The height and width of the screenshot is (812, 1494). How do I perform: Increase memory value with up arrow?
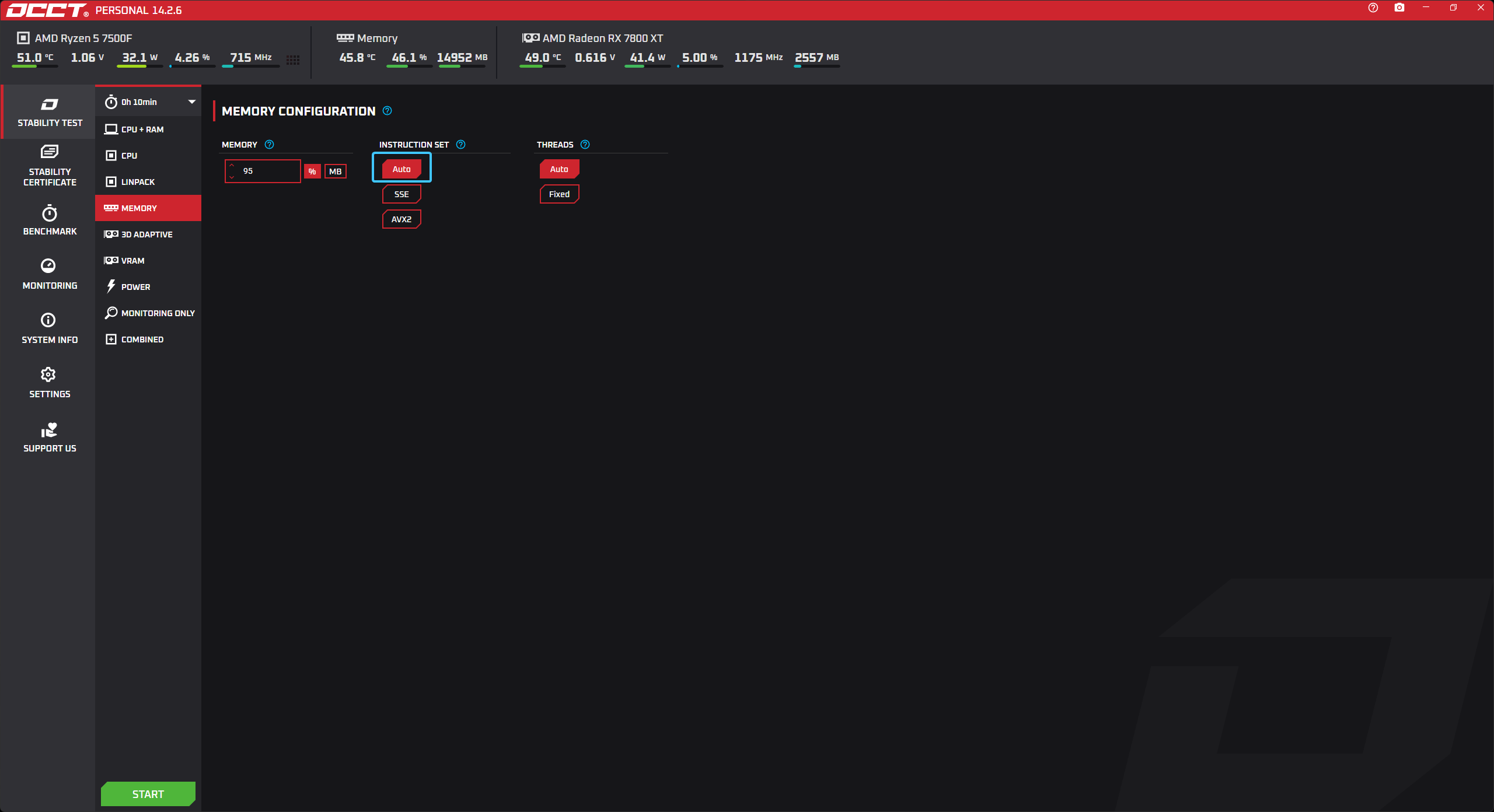(232, 166)
